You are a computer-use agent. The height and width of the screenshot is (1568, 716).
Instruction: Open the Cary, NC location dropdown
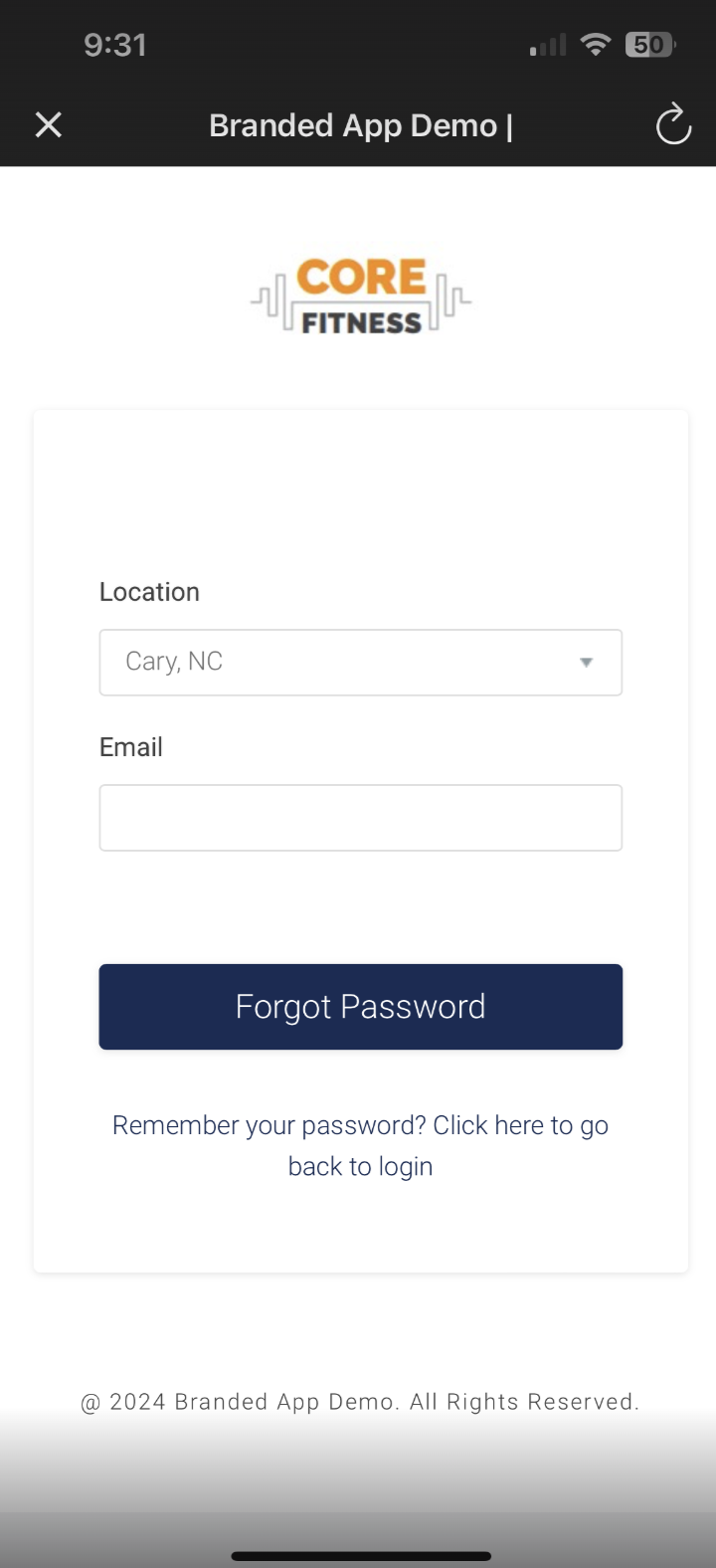click(x=338, y=663)
